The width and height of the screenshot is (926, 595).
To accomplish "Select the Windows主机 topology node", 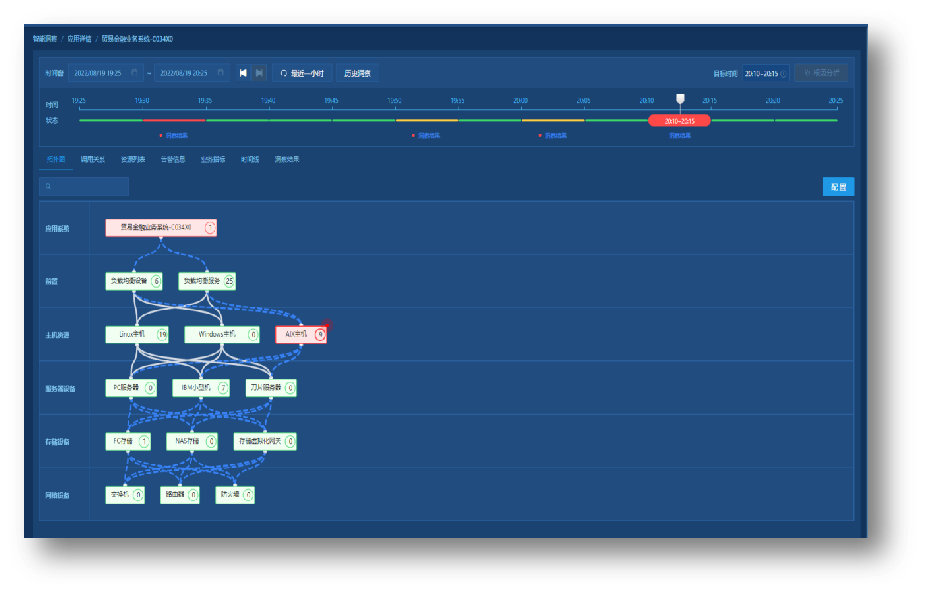I will [216, 335].
